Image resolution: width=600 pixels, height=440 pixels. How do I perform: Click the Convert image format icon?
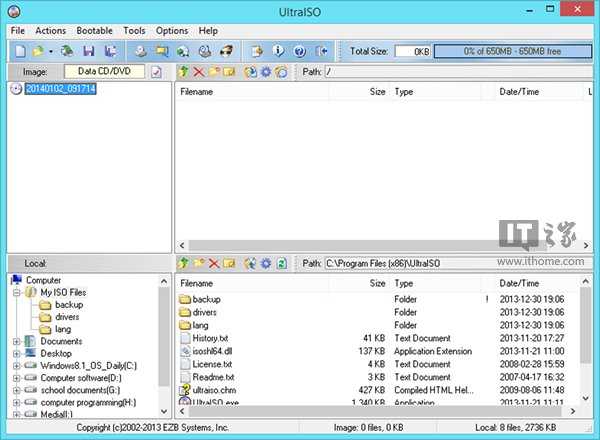point(183,51)
